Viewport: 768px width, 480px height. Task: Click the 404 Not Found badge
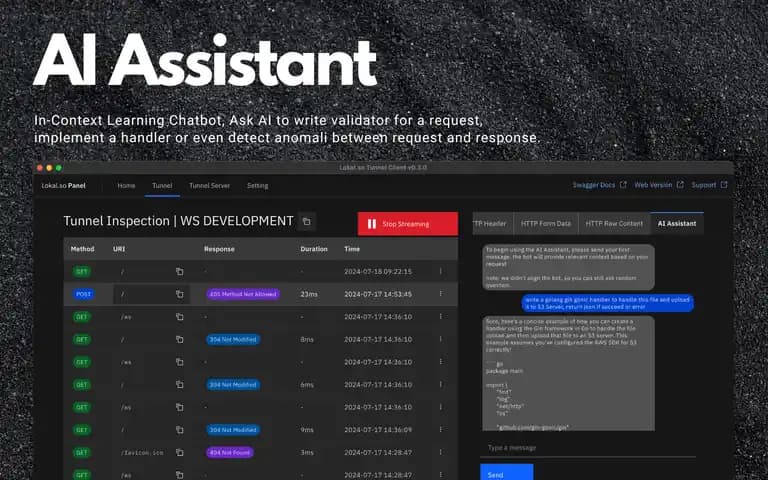pos(230,452)
